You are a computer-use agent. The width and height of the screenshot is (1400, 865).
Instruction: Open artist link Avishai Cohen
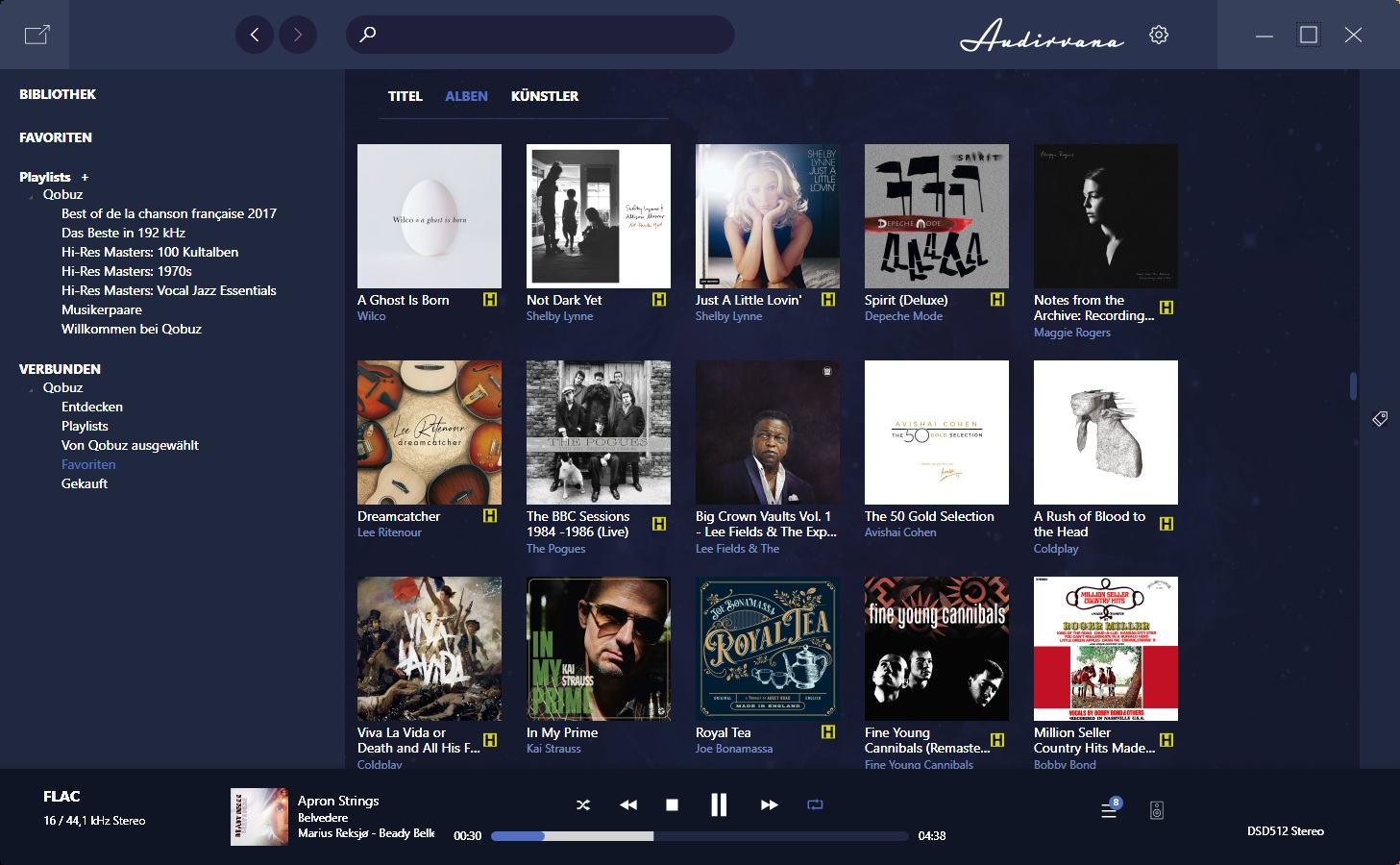[x=900, y=532]
